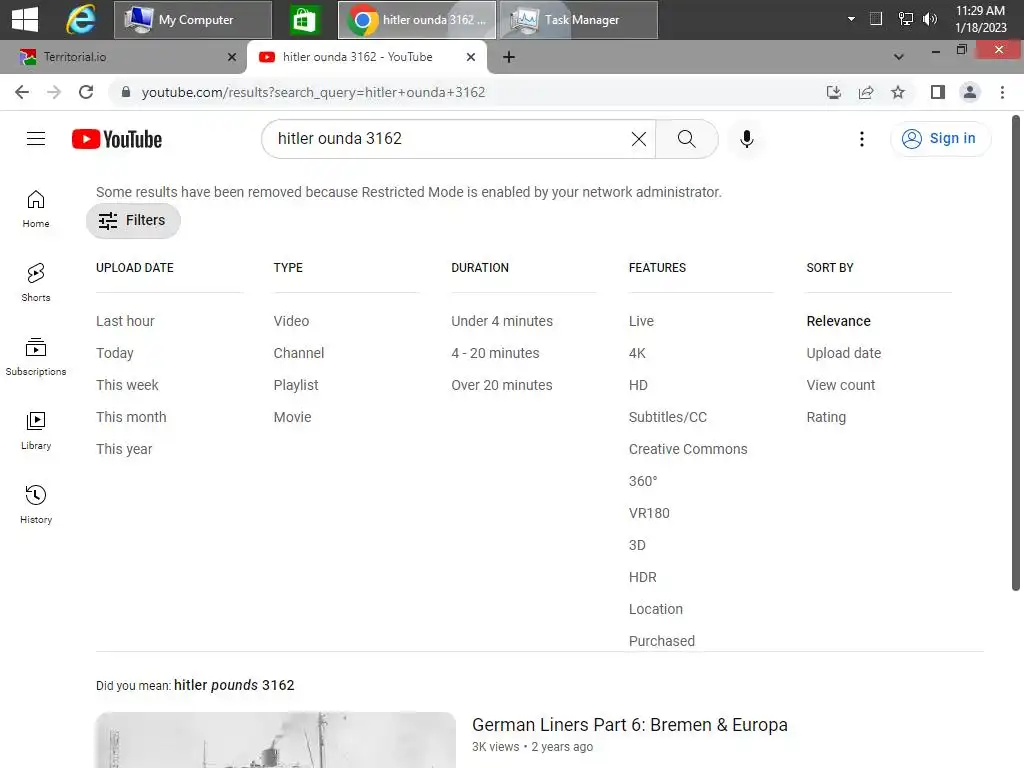This screenshot has height=768, width=1024.
Task: Sort results by Upload date
Action: point(844,353)
